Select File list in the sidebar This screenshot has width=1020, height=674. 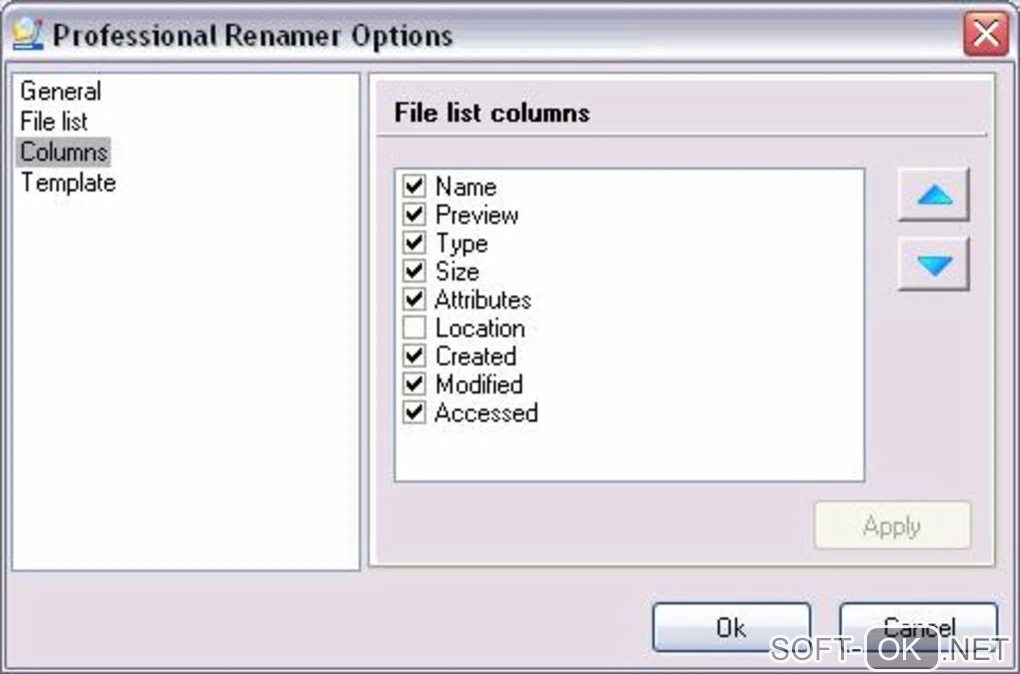click(54, 122)
